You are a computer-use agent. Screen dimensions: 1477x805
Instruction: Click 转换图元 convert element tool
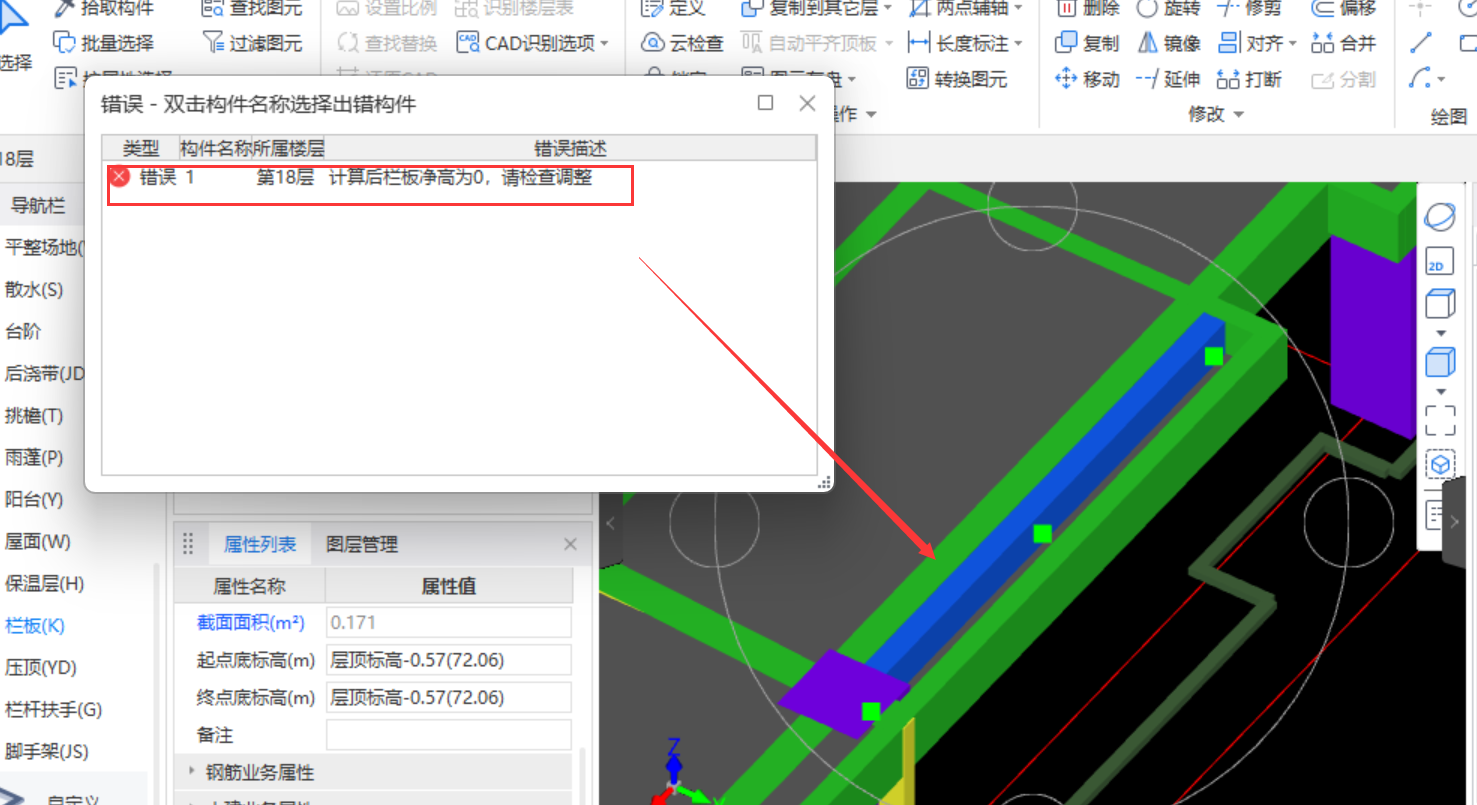pos(957,79)
